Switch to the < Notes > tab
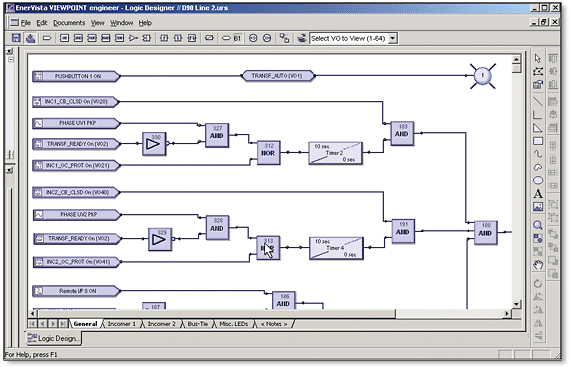570x367 pixels. [274, 324]
